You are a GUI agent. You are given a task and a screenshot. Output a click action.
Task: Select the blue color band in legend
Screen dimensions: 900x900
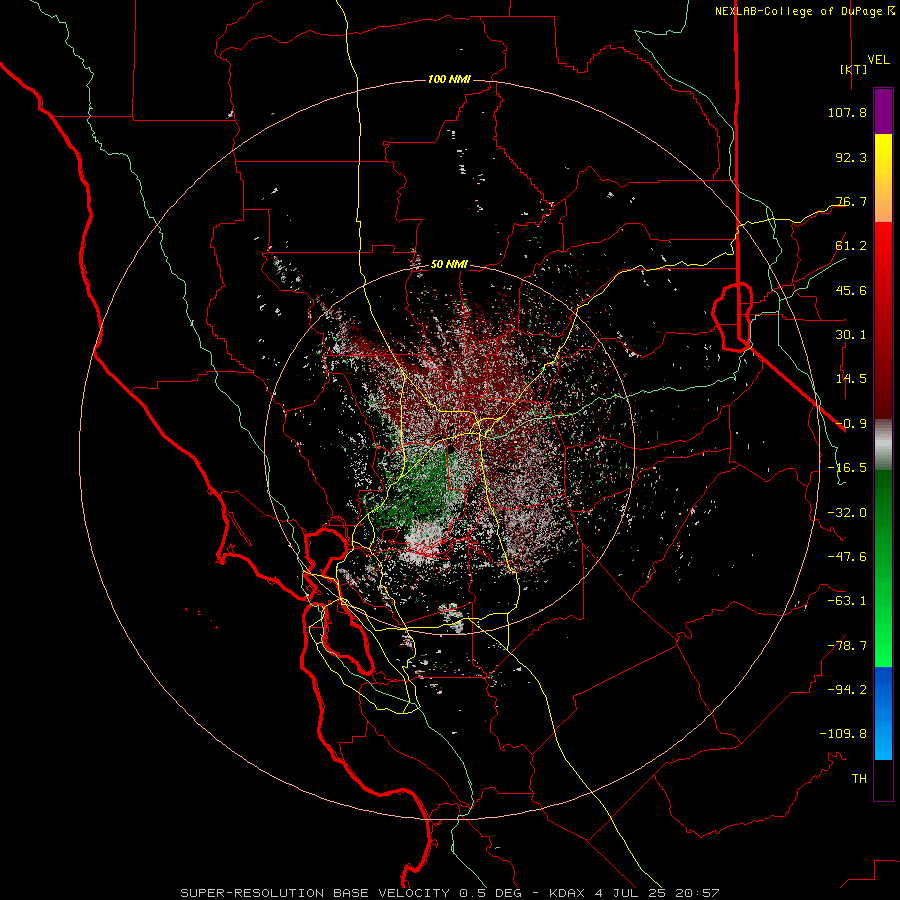(883, 713)
